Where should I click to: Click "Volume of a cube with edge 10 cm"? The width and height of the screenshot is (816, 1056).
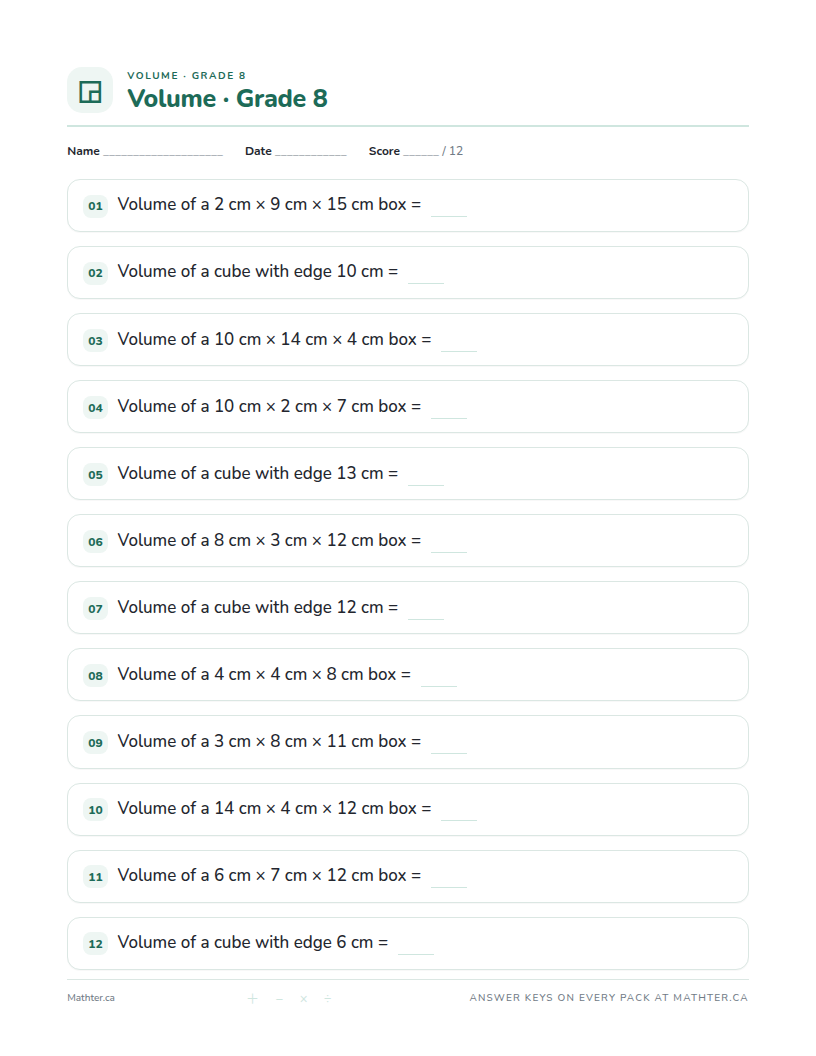tap(250, 271)
